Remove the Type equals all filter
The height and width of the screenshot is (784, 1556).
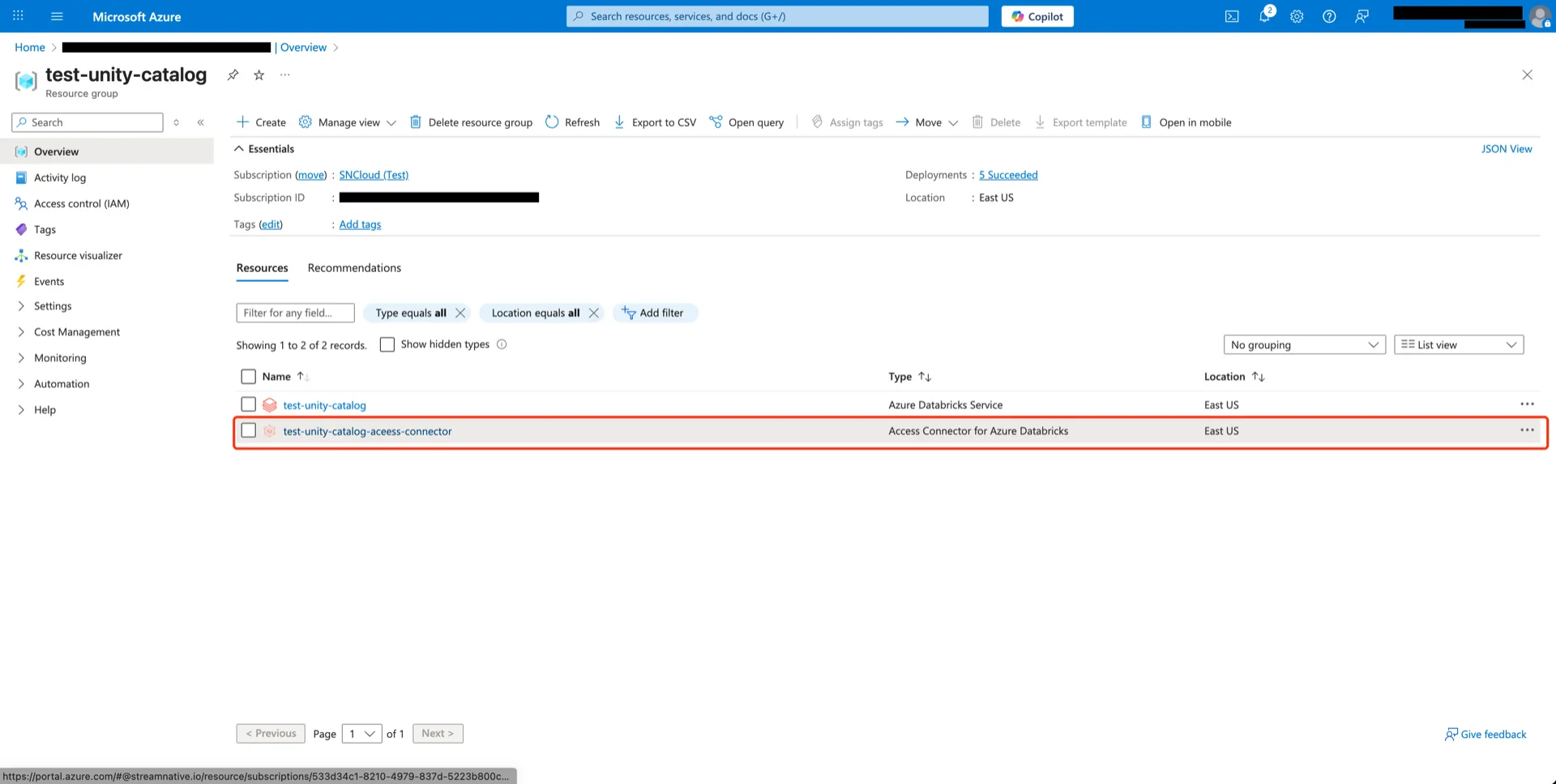pyautogui.click(x=460, y=313)
